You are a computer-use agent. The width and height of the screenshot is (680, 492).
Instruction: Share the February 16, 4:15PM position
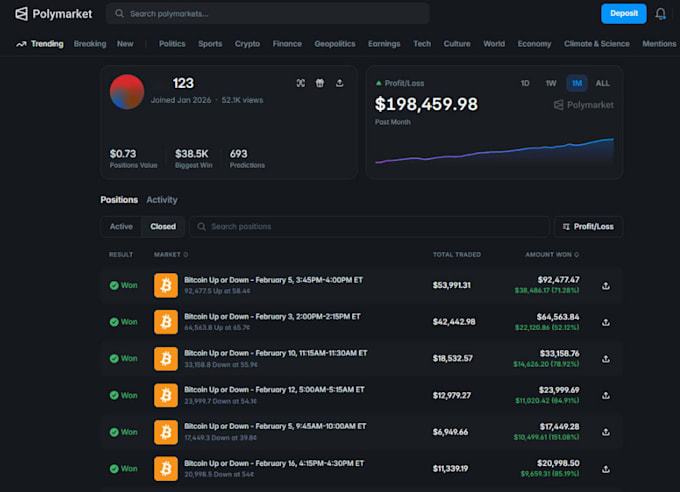(x=606, y=469)
